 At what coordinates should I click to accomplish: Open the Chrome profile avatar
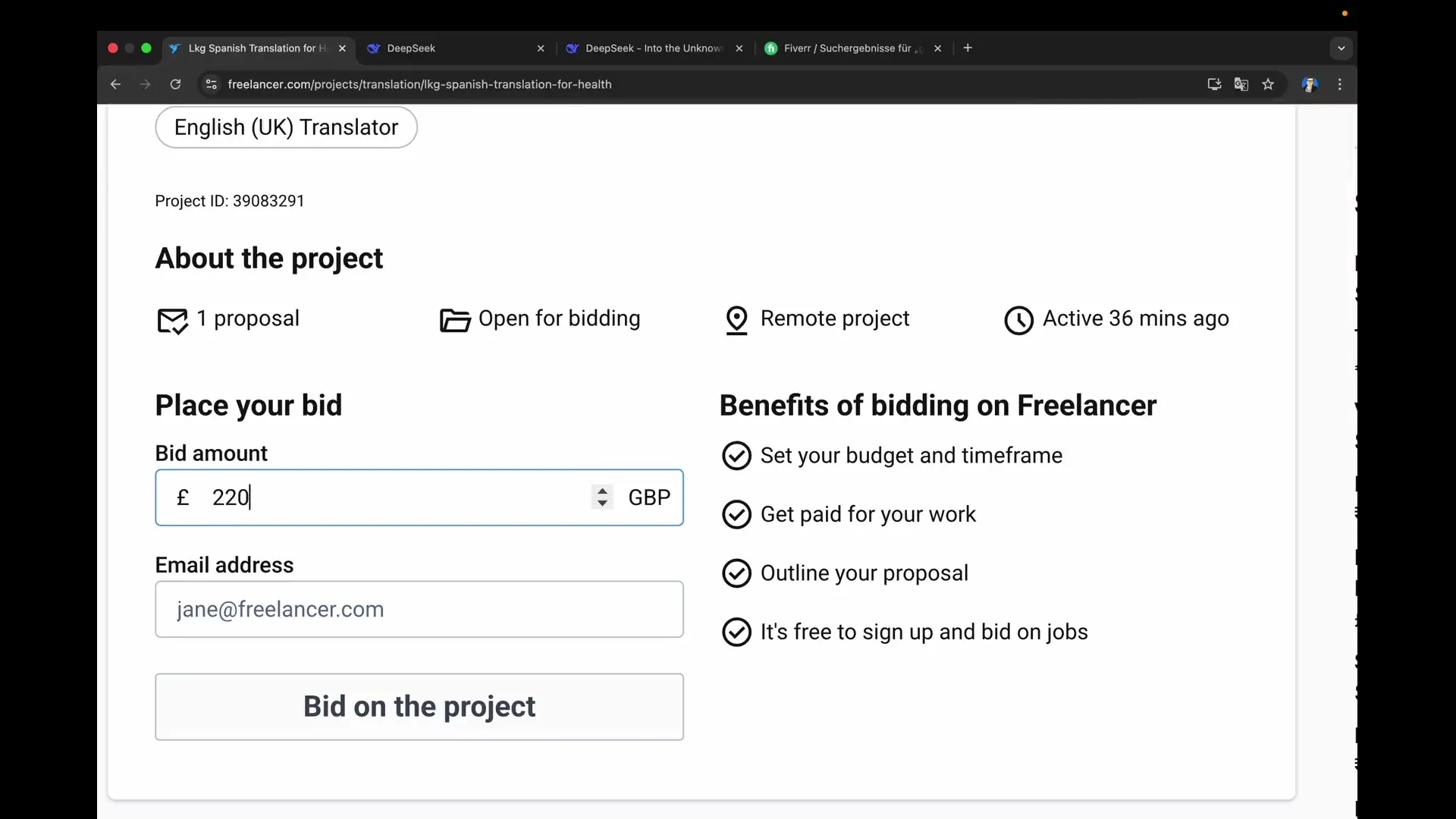click(1310, 84)
